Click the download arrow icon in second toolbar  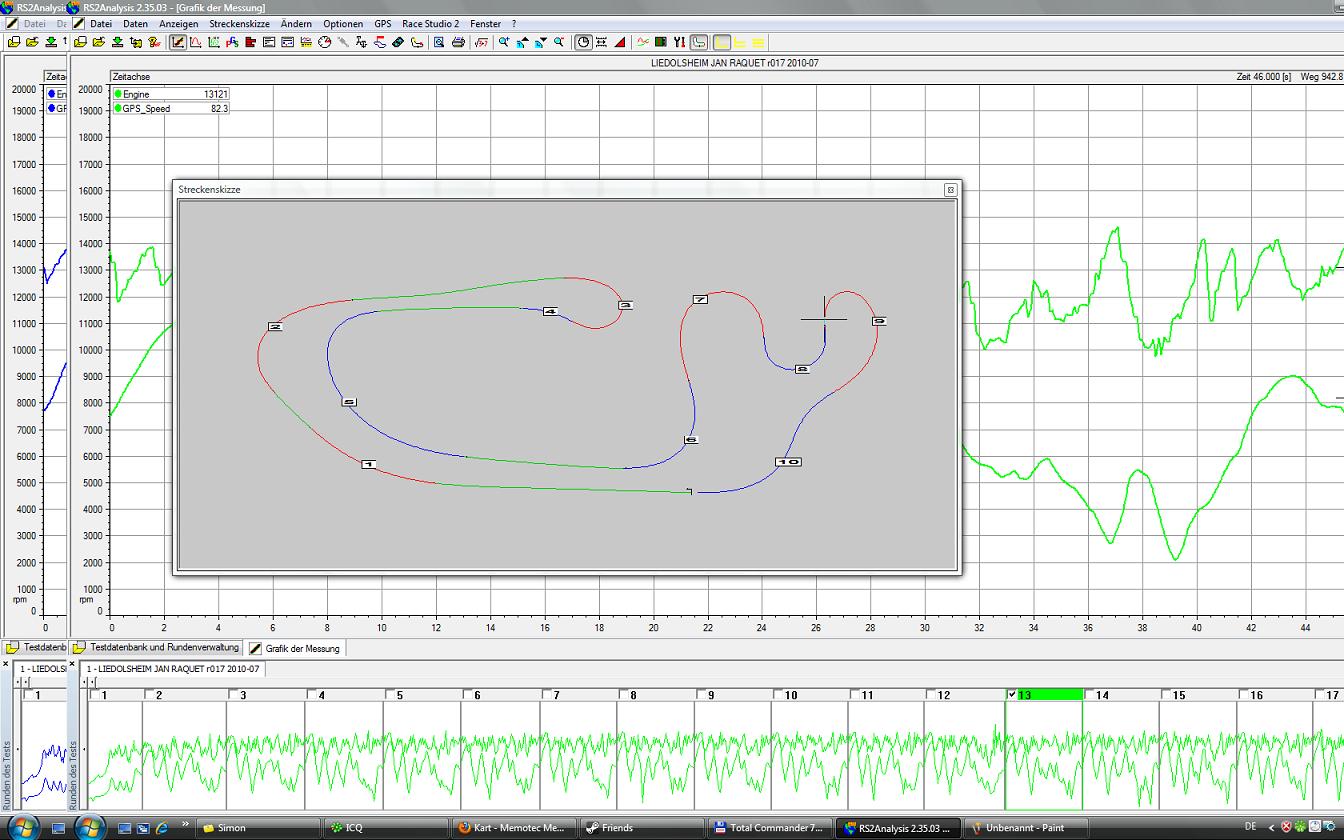pyautogui.click(x=118, y=42)
